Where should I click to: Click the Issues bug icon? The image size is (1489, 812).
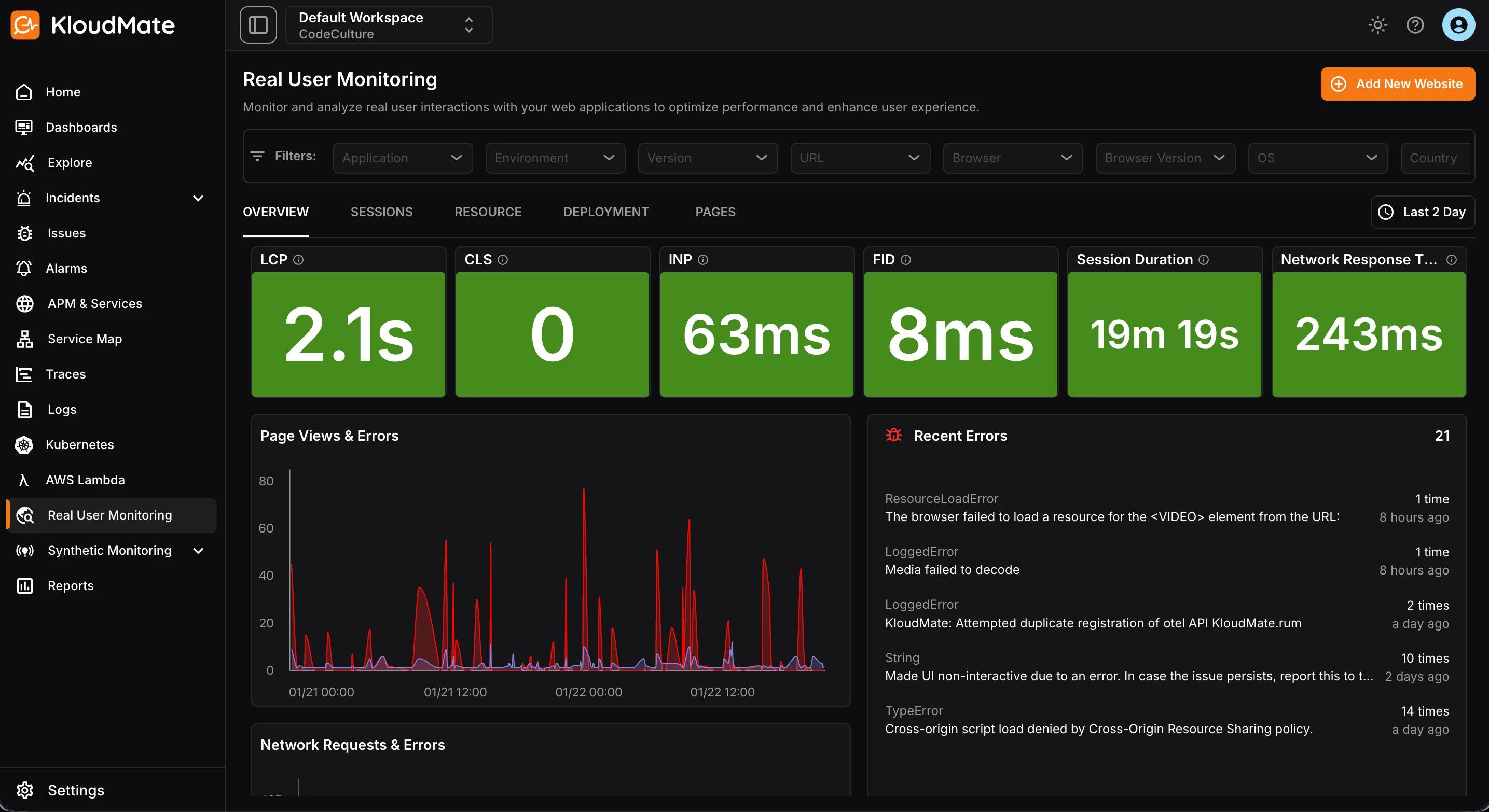point(25,233)
